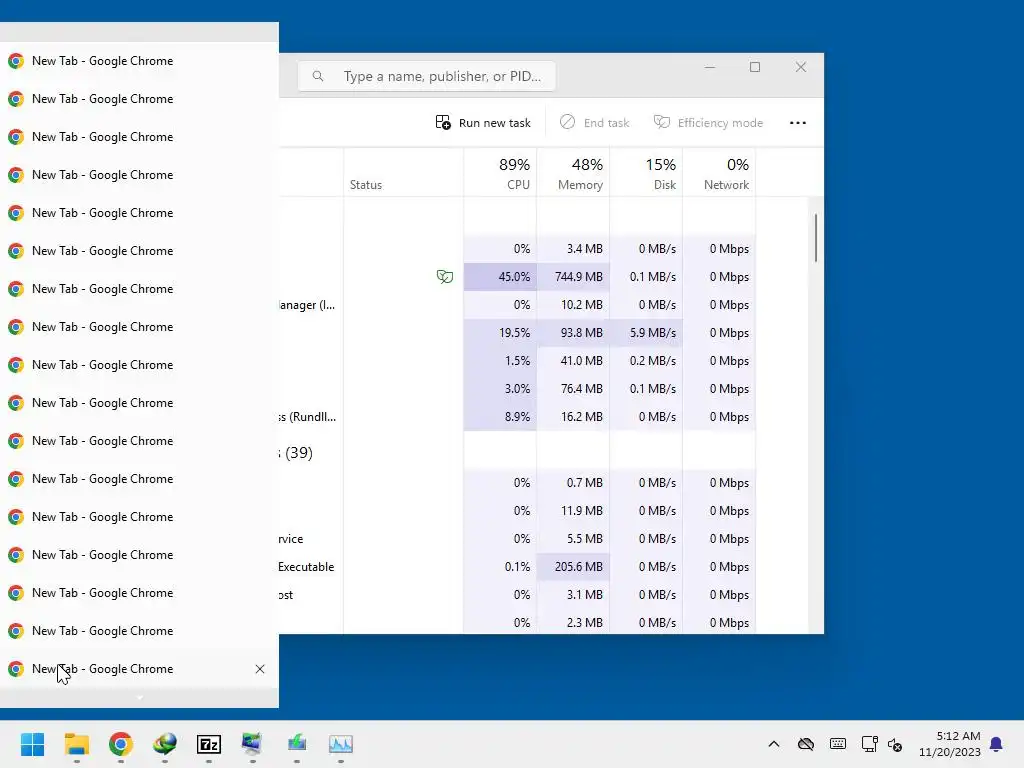Select the 5.5 MB memory cell
1024x768 pixels.
click(573, 539)
